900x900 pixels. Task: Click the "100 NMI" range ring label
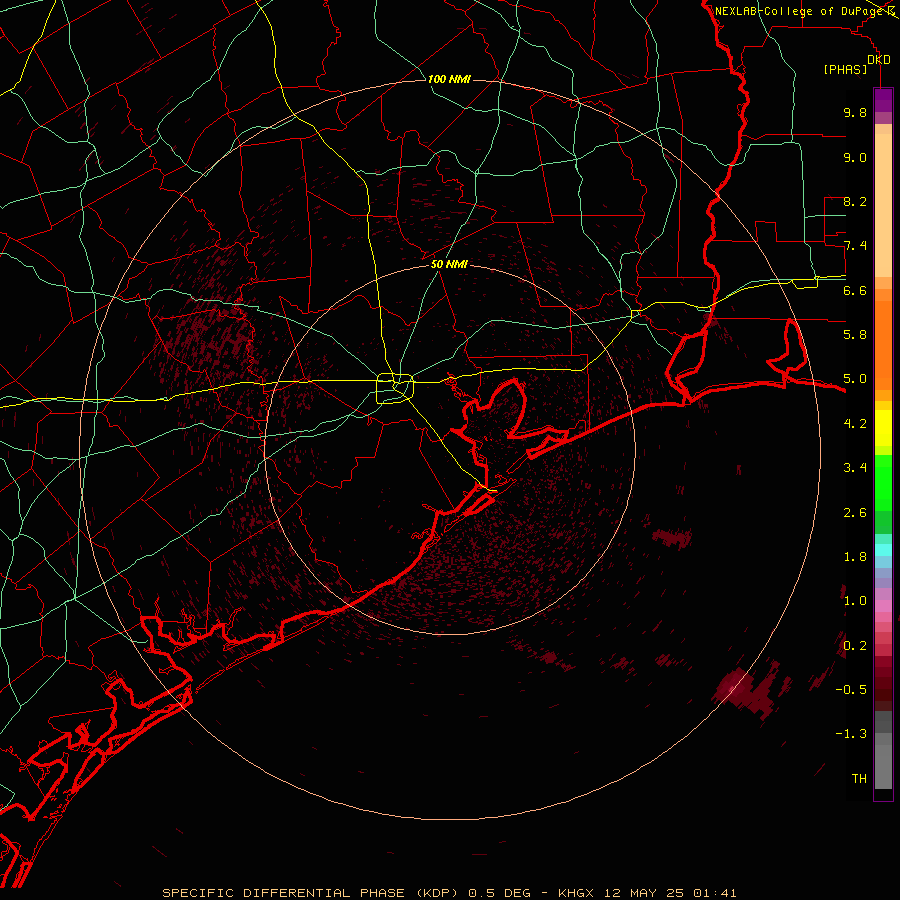tap(449, 79)
